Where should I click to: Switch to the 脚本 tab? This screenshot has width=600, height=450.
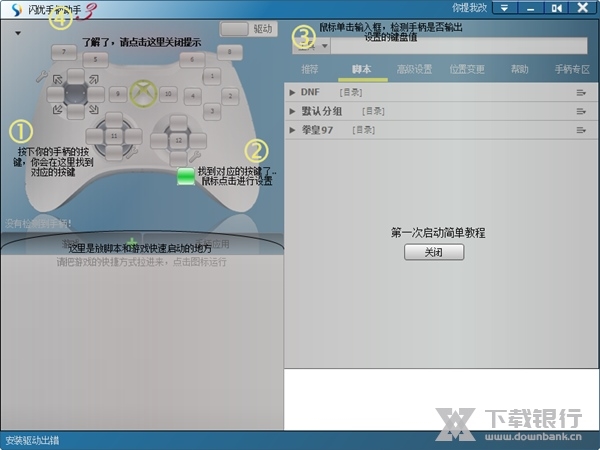tap(362, 69)
